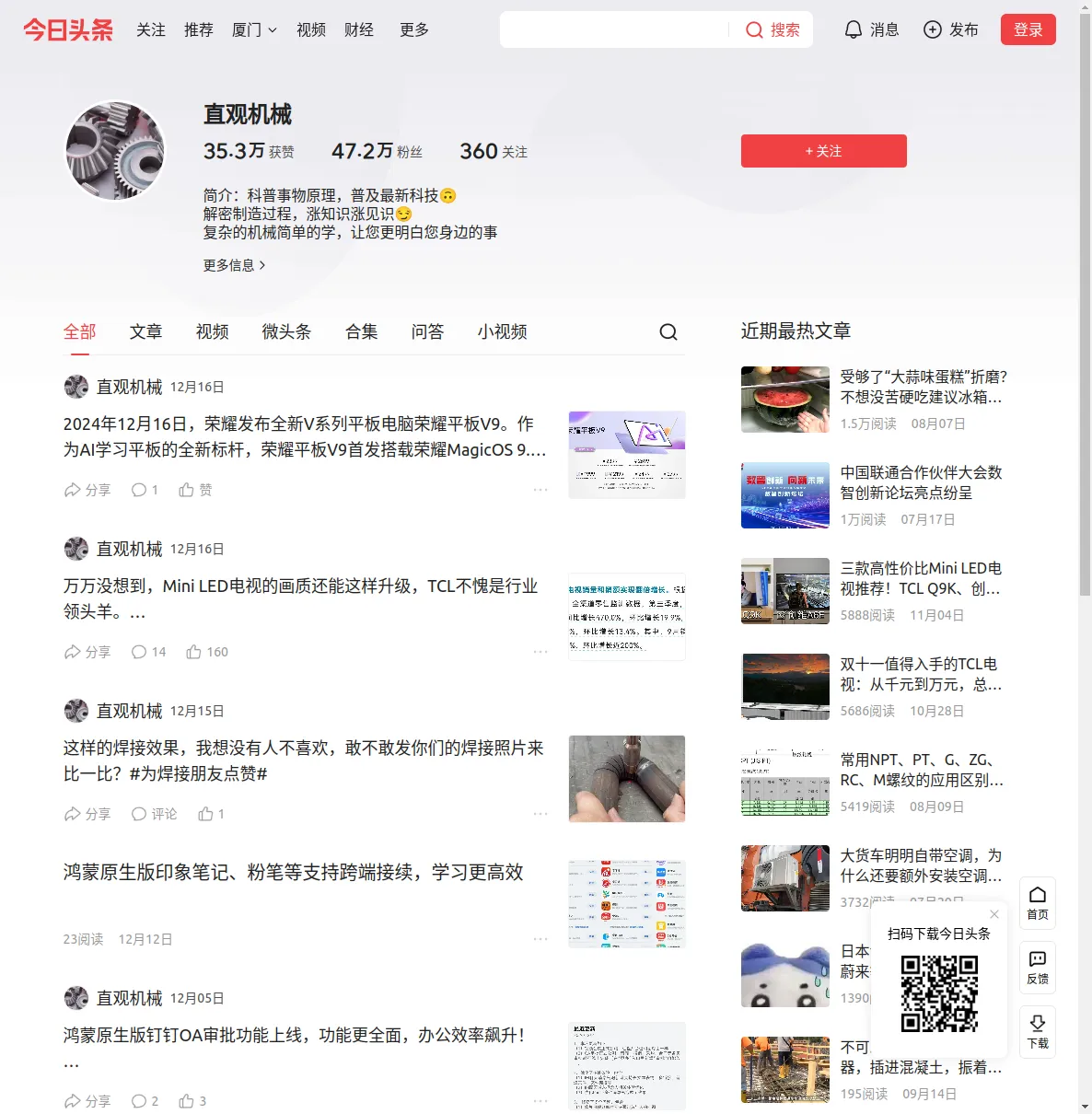
Task: Open the 常用NPT、PT、G螺纹 article
Action: pos(922,770)
